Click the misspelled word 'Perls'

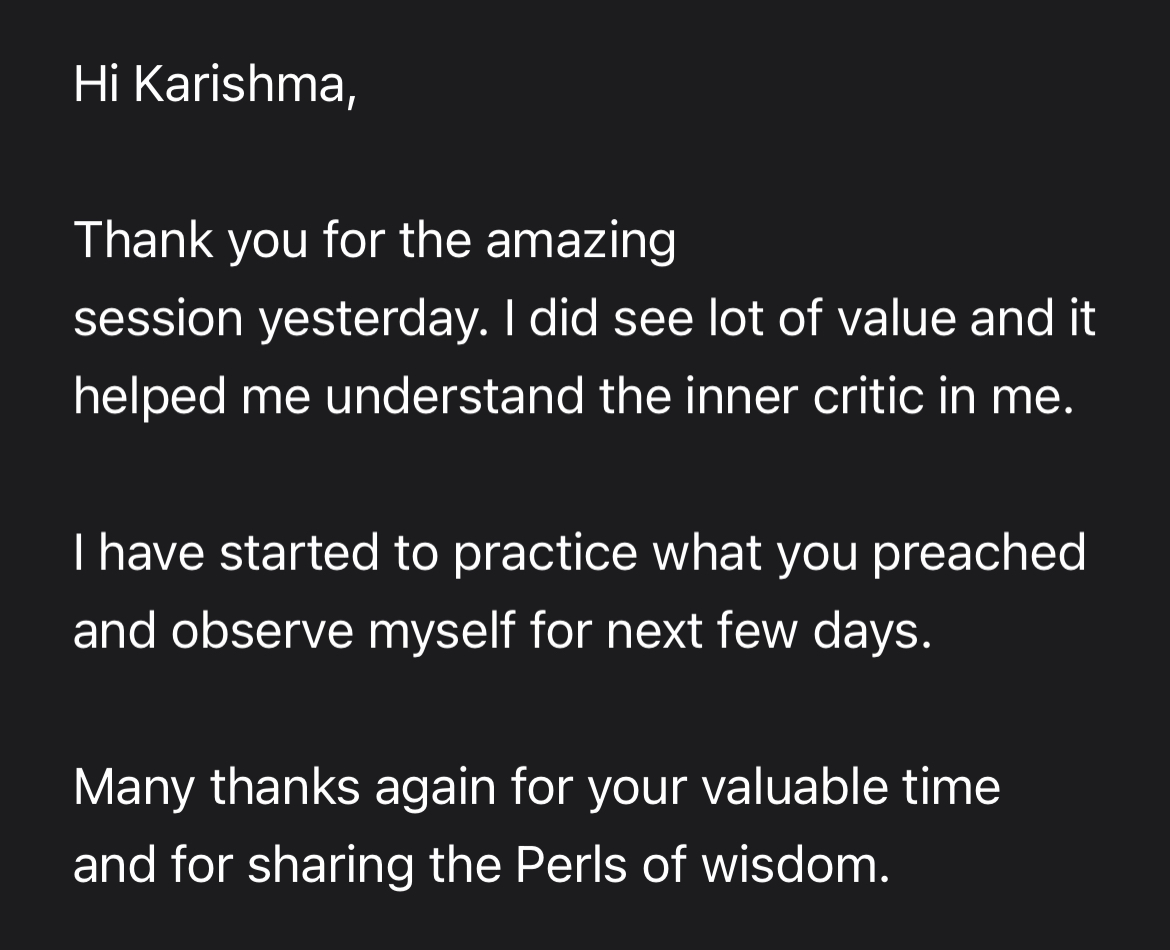tap(571, 864)
